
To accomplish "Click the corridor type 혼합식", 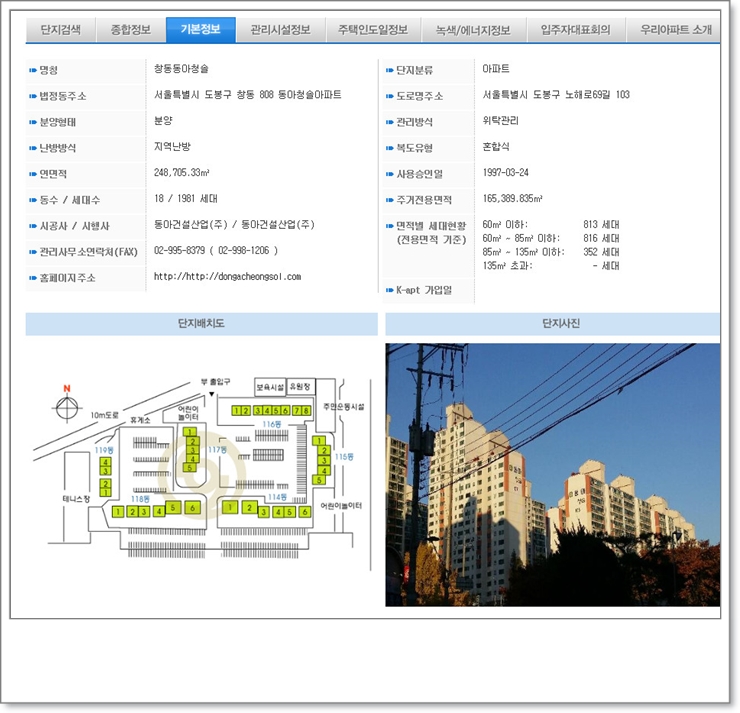I will point(496,147).
